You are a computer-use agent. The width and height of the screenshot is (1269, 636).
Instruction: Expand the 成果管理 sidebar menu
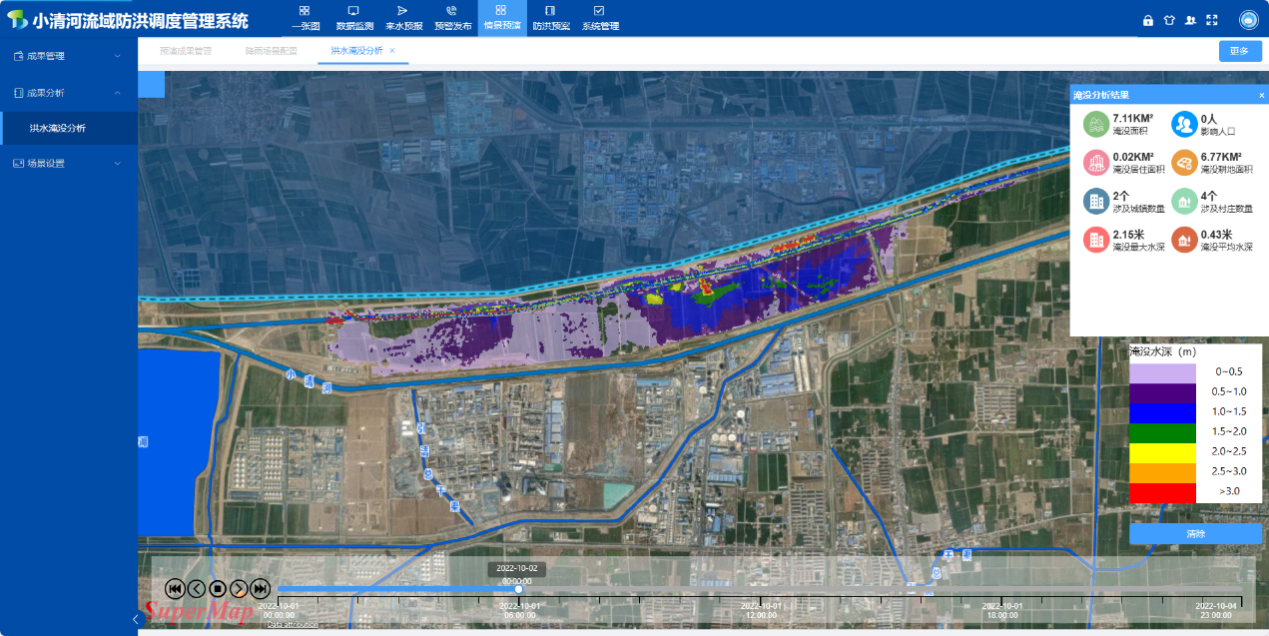pyautogui.click(x=68, y=56)
